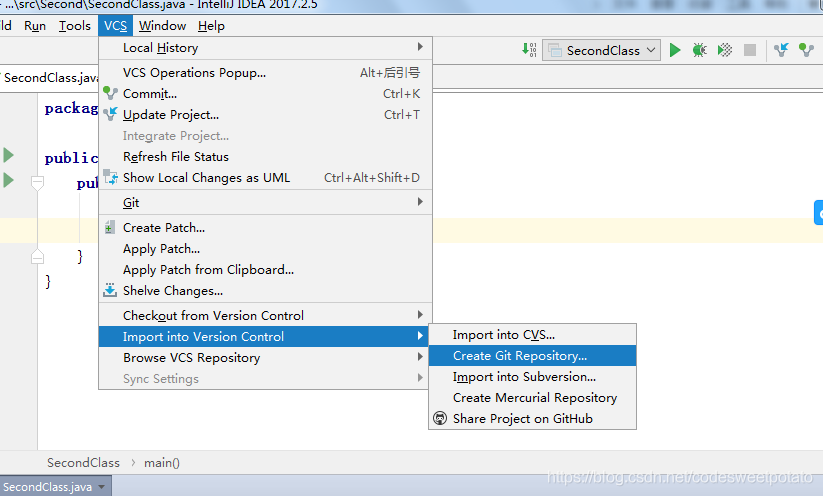
Task: Click the run gutter arrow beside main method
Action: (x=8, y=180)
